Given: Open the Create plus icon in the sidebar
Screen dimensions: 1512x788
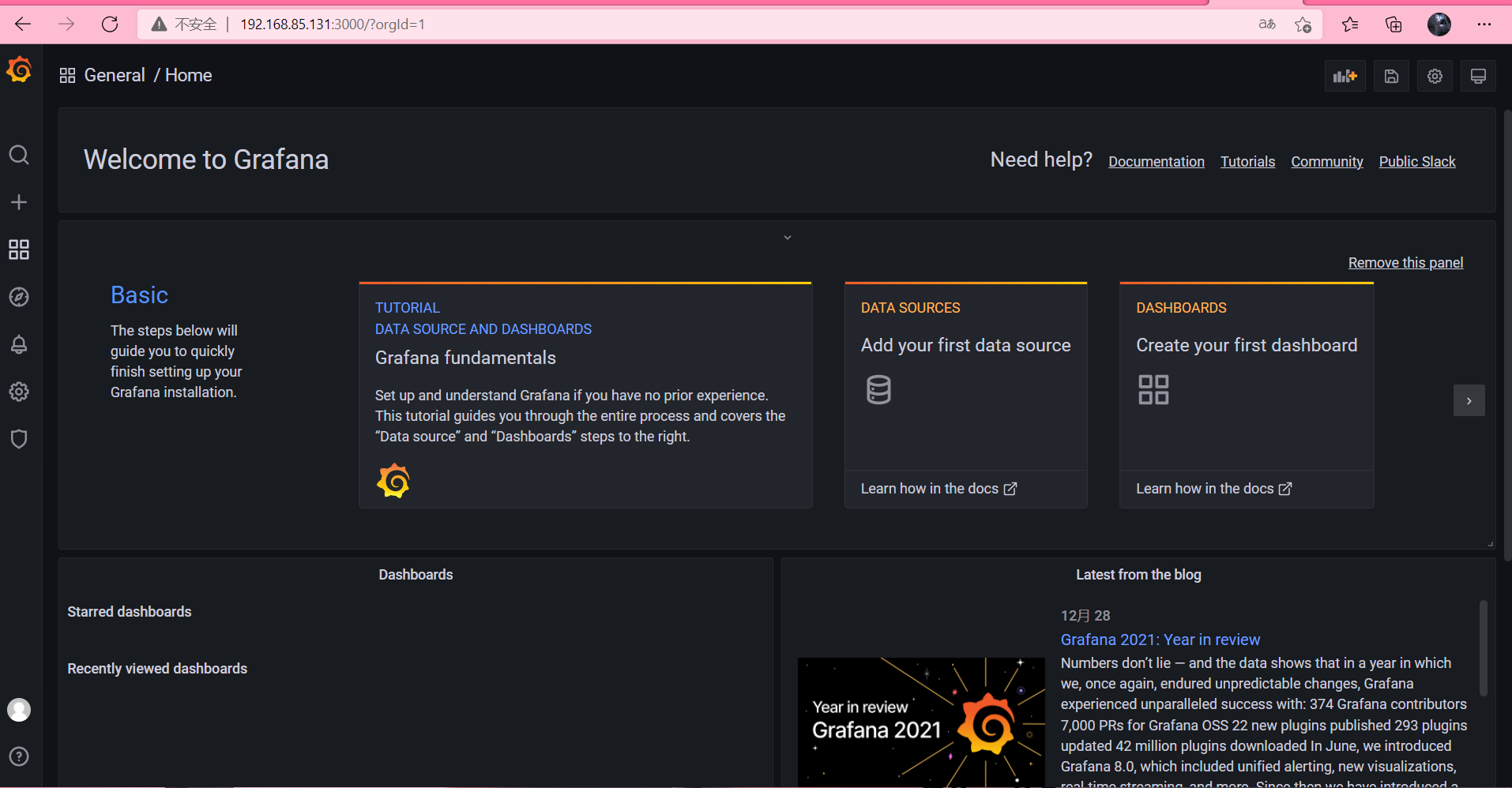Looking at the screenshot, I should tap(19, 202).
